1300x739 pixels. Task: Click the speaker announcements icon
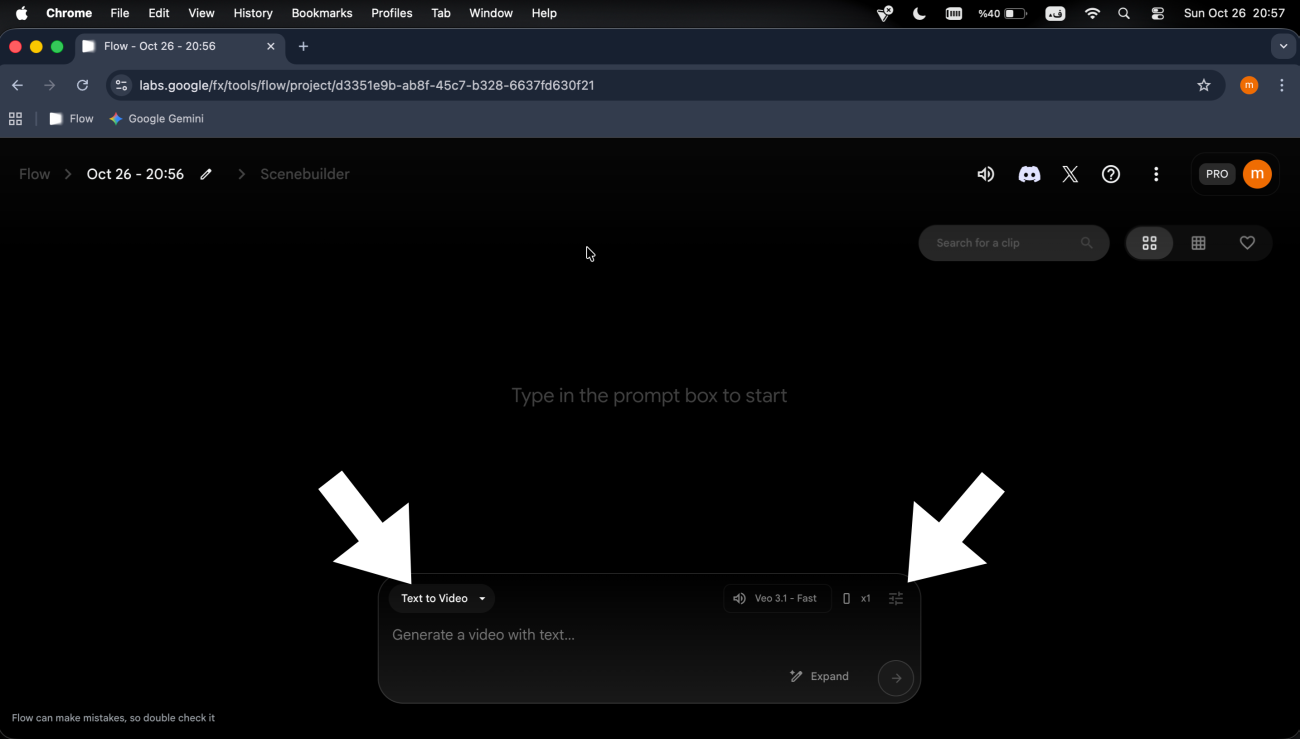pyautogui.click(x=986, y=174)
